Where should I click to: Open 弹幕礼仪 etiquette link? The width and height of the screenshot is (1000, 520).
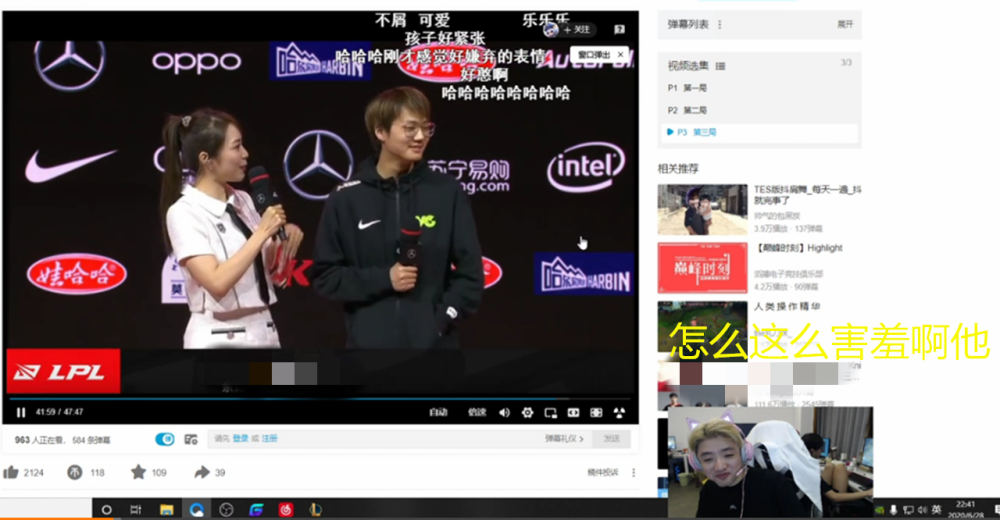564,439
